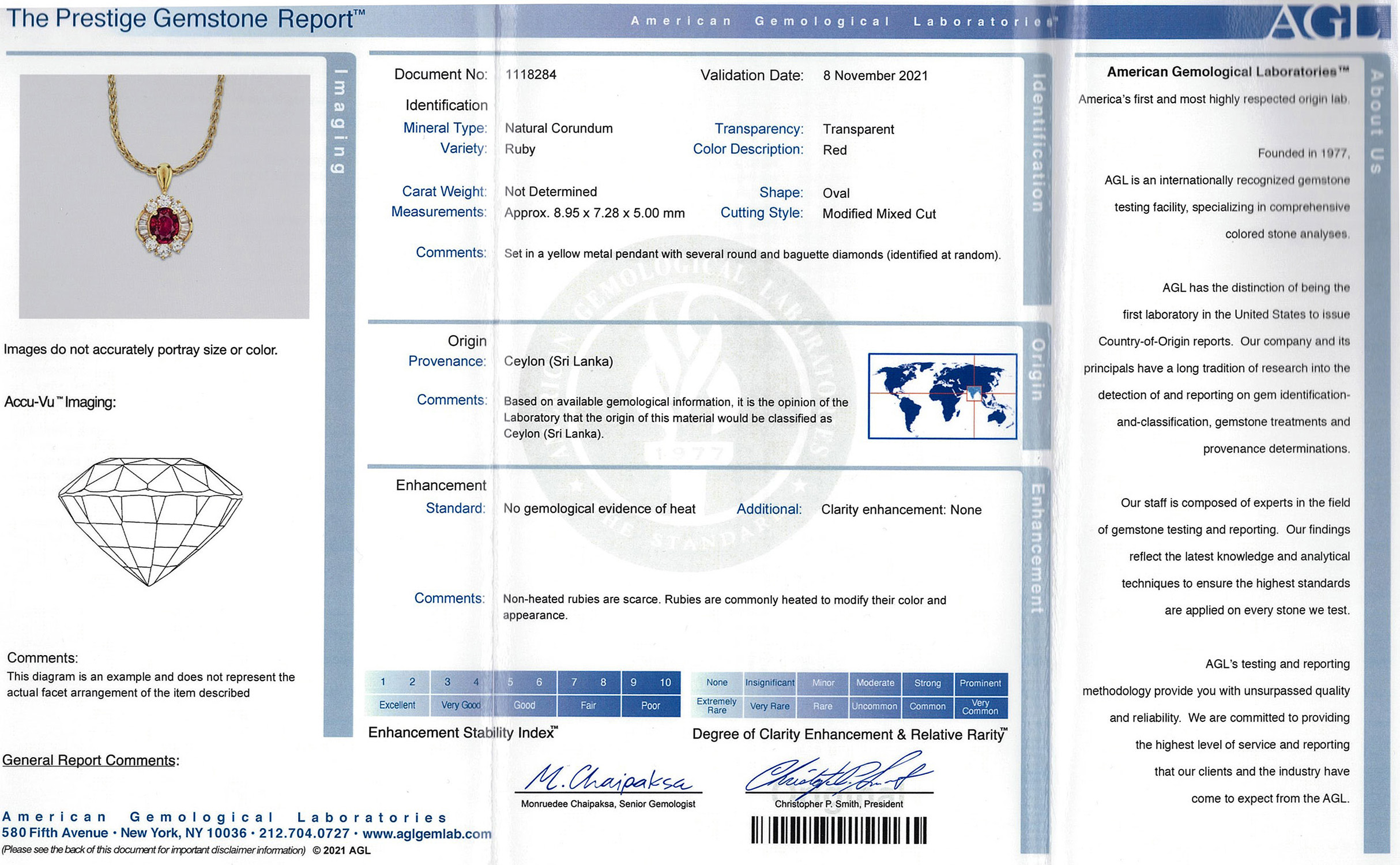Click the Extremely Rare rarity cell
Viewport: 1400px width, 865px height.
tap(717, 706)
